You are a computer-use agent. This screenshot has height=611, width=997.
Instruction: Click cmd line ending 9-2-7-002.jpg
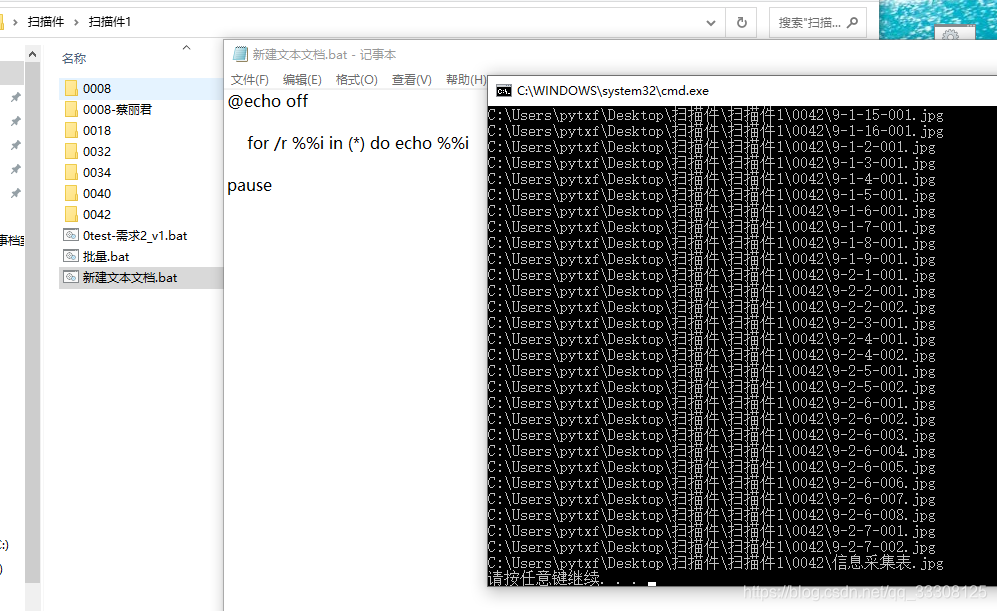(x=712, y=547)
